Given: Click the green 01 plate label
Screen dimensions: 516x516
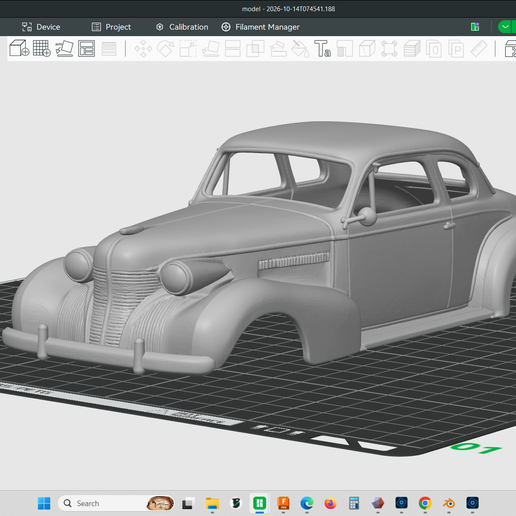Looking at the screenshot, I should point(476,448).
